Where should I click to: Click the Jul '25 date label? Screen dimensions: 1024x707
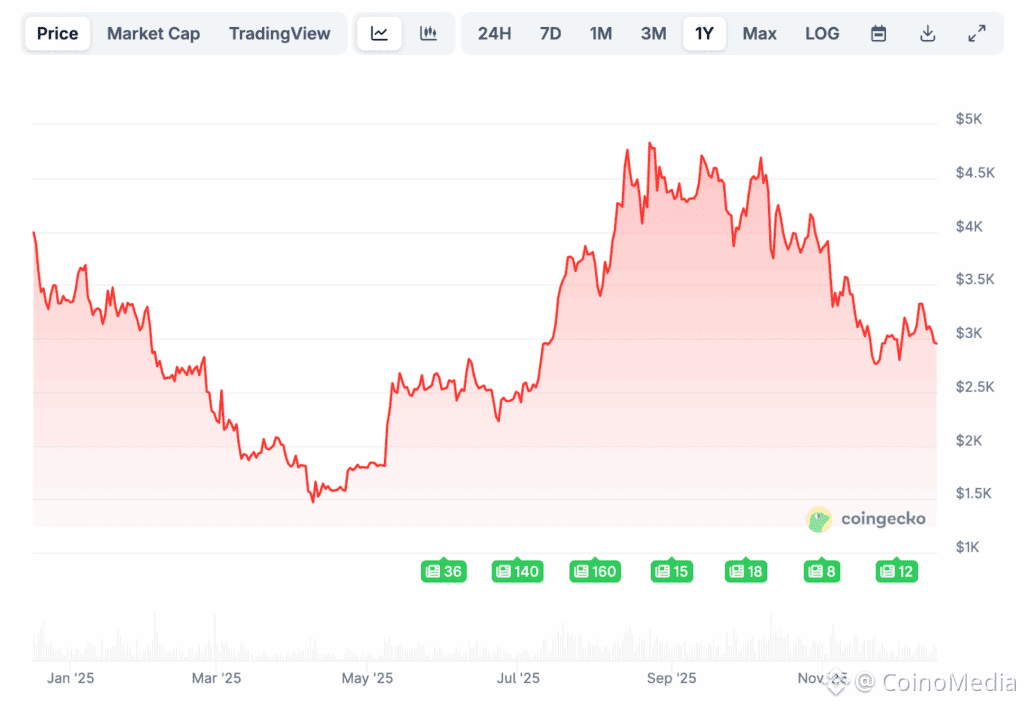(518, 678)
